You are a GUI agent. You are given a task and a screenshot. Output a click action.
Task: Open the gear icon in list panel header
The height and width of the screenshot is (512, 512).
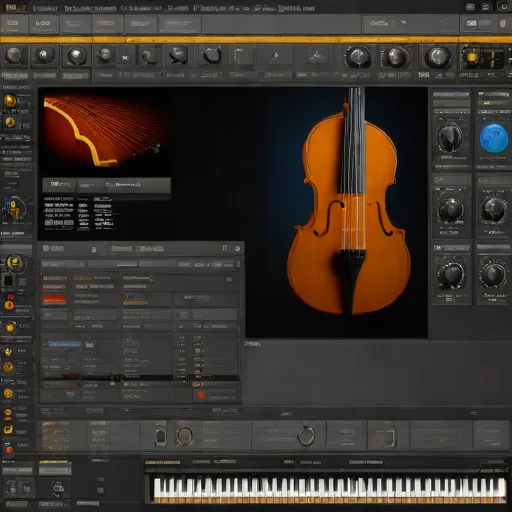(x=237, y=249)
